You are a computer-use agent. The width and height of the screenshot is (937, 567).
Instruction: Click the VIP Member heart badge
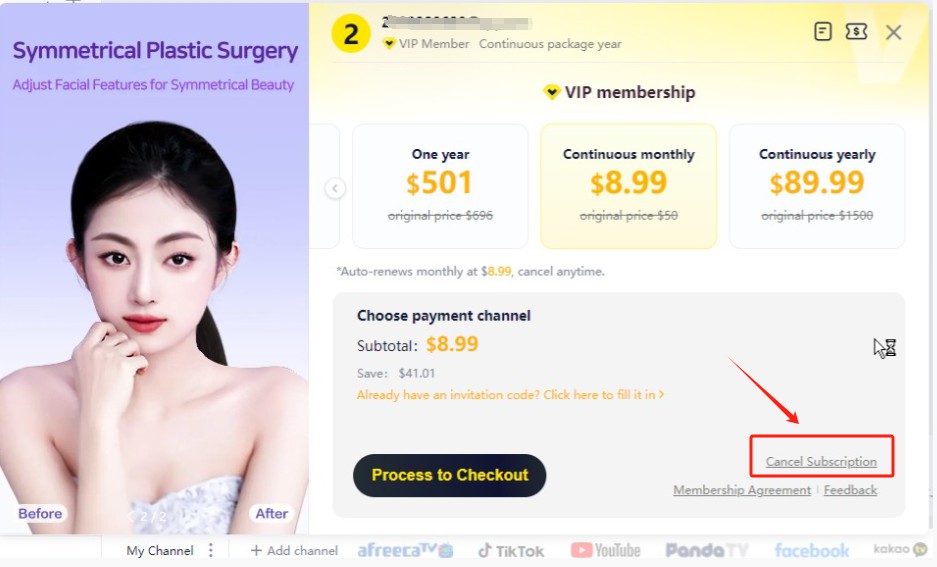pyautogui.click(x=389, y=44)
